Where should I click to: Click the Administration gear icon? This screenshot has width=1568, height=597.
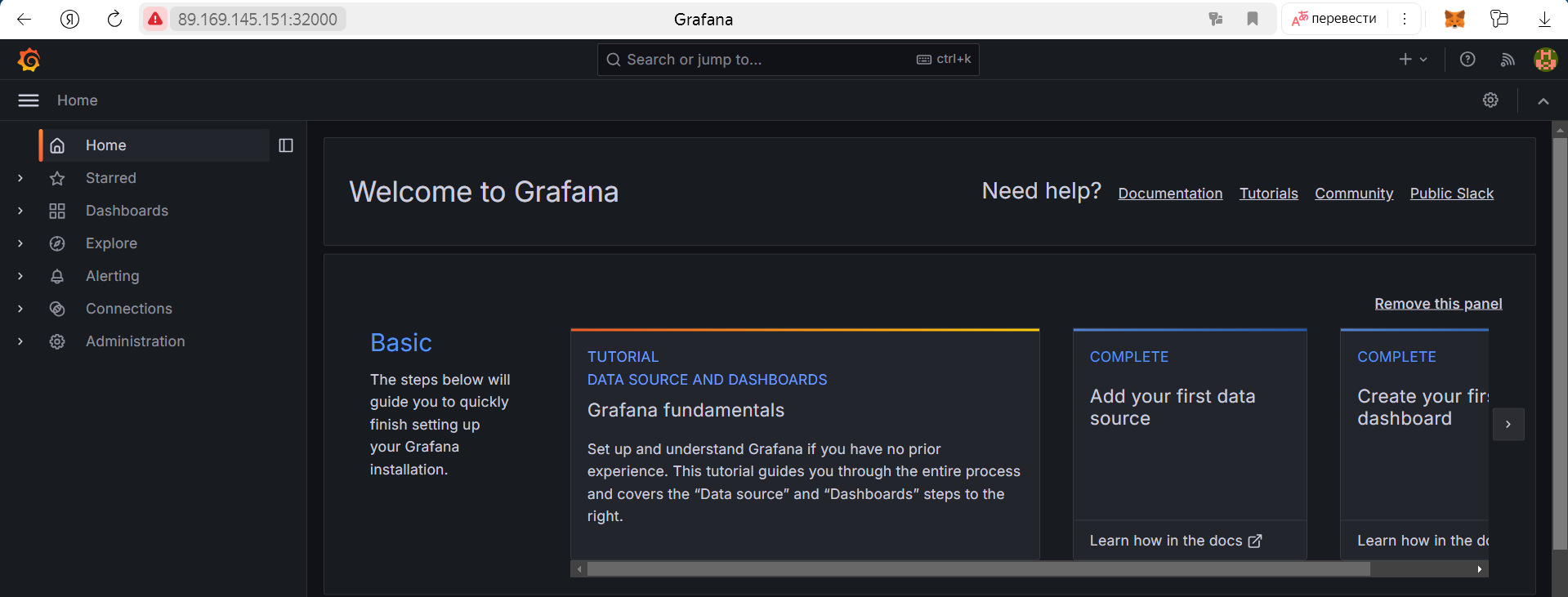pos(57,341)
